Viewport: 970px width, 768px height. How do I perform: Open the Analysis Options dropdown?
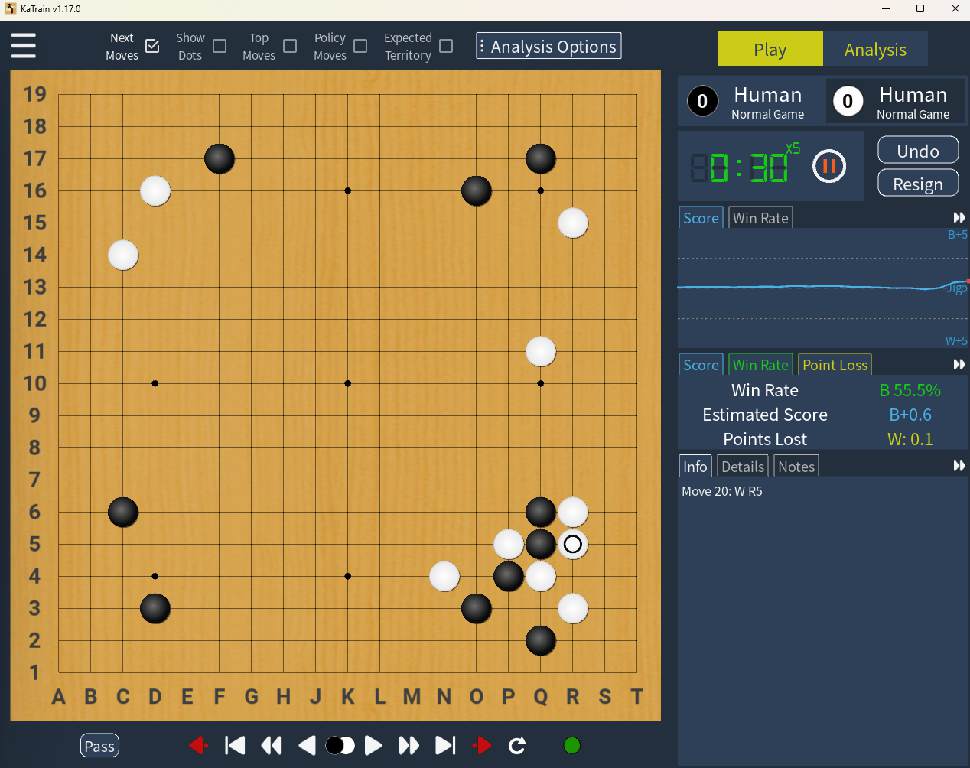(x=548, y=46)
